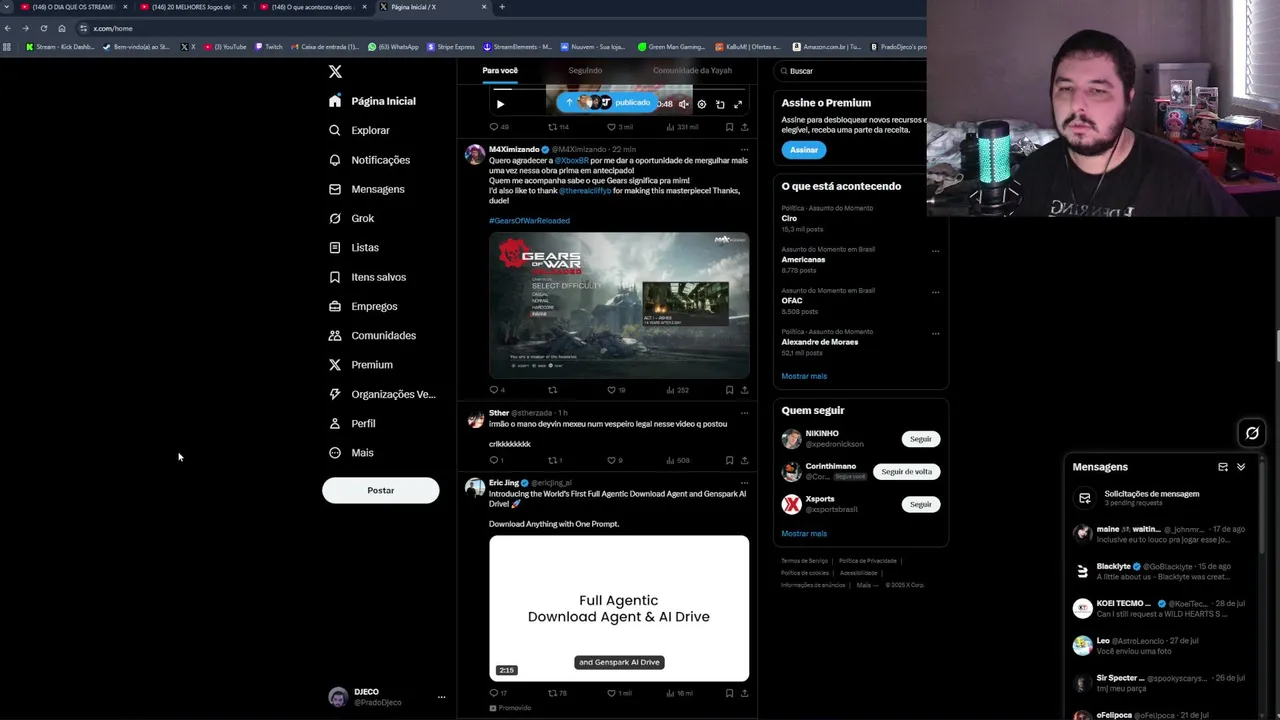The image size is (1280, 720).
Task: Open Listas in the sidebar
Action: pyautogui.click(x=354, y=247)
